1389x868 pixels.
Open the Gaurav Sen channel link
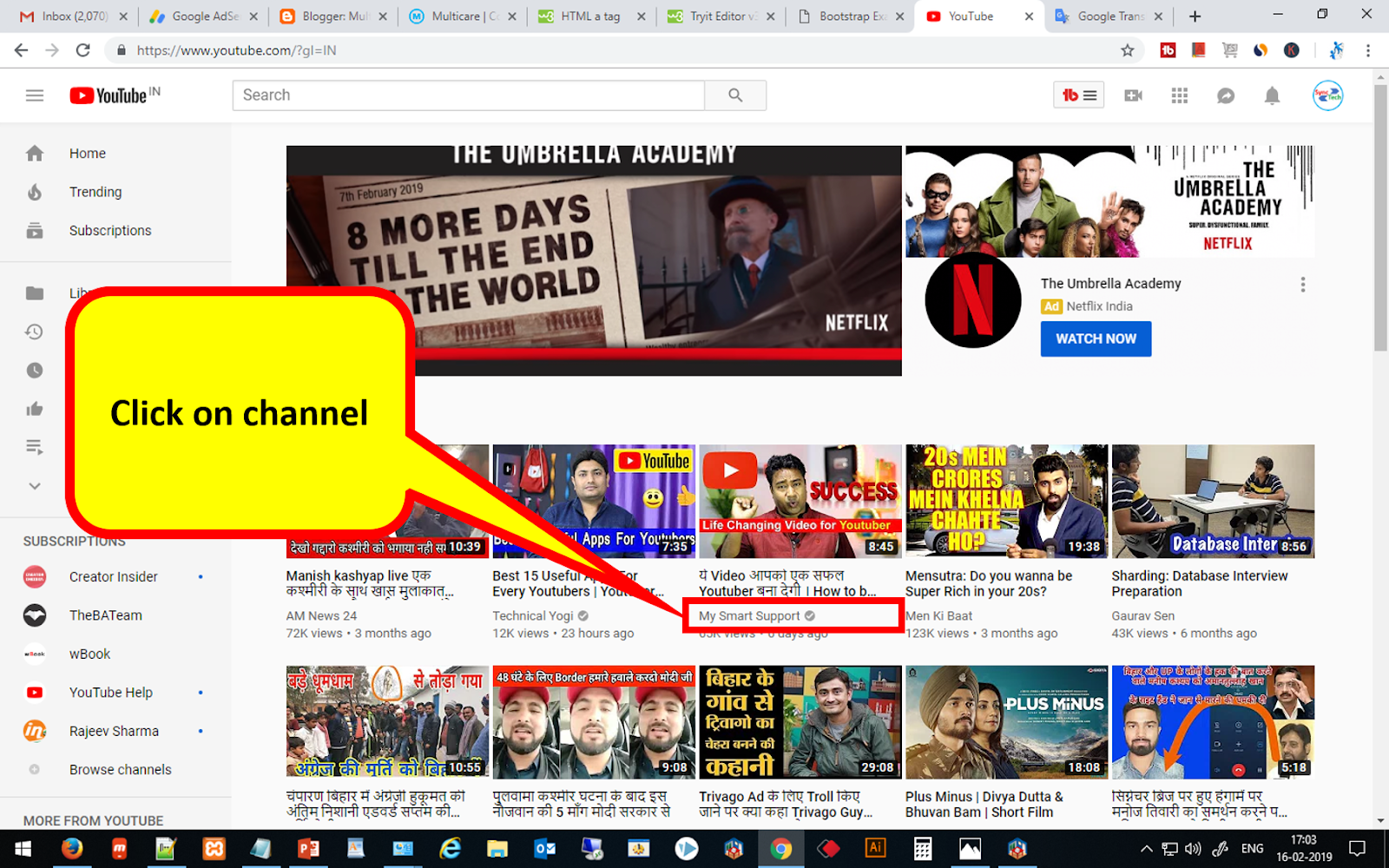1143,616
